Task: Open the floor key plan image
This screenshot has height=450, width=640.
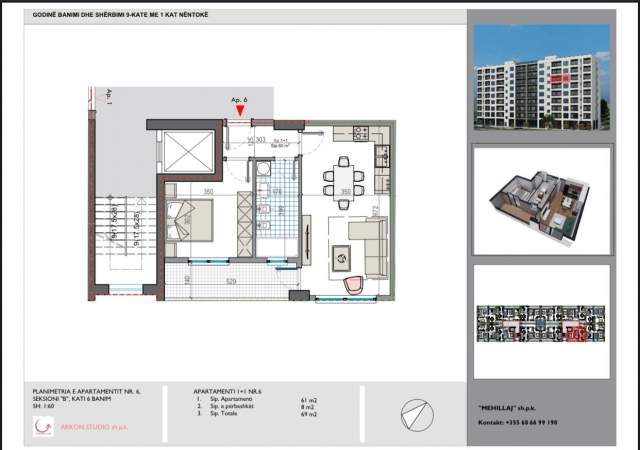Action: (x=542, y=322)
